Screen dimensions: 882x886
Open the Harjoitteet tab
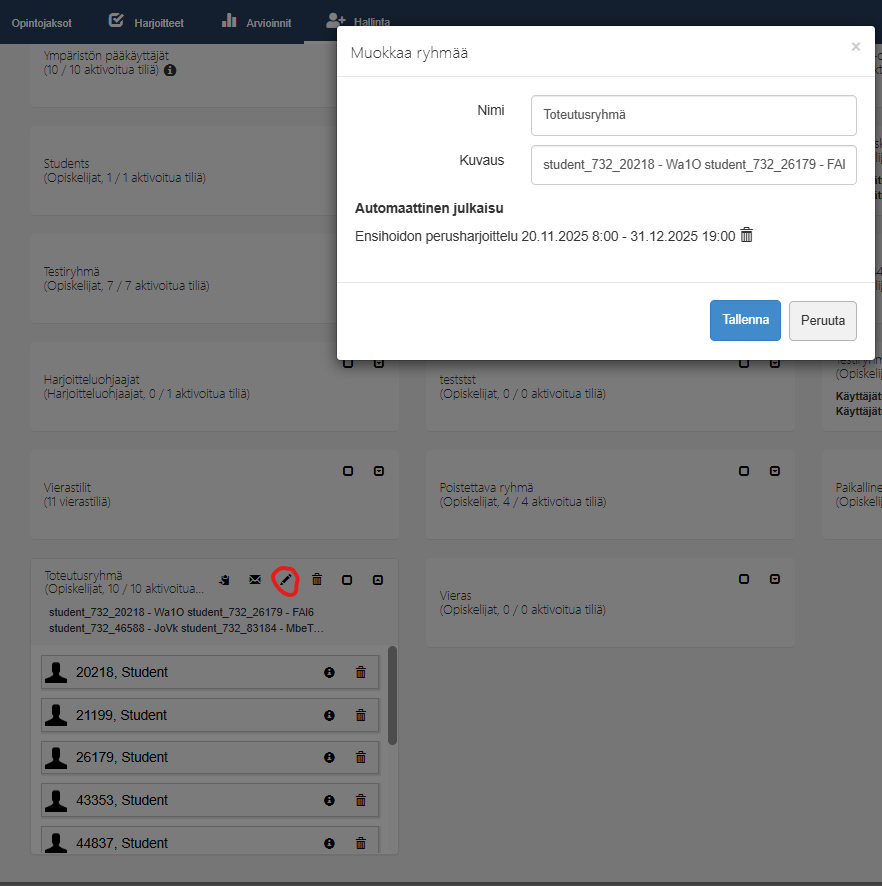pos(151,22)
